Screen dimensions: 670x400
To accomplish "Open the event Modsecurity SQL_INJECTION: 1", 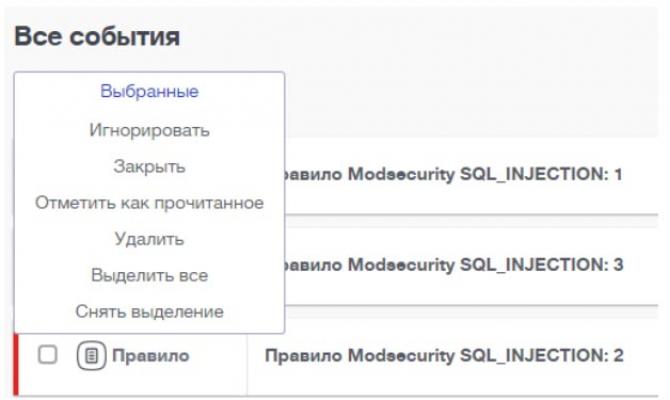I will coord(448,175).
